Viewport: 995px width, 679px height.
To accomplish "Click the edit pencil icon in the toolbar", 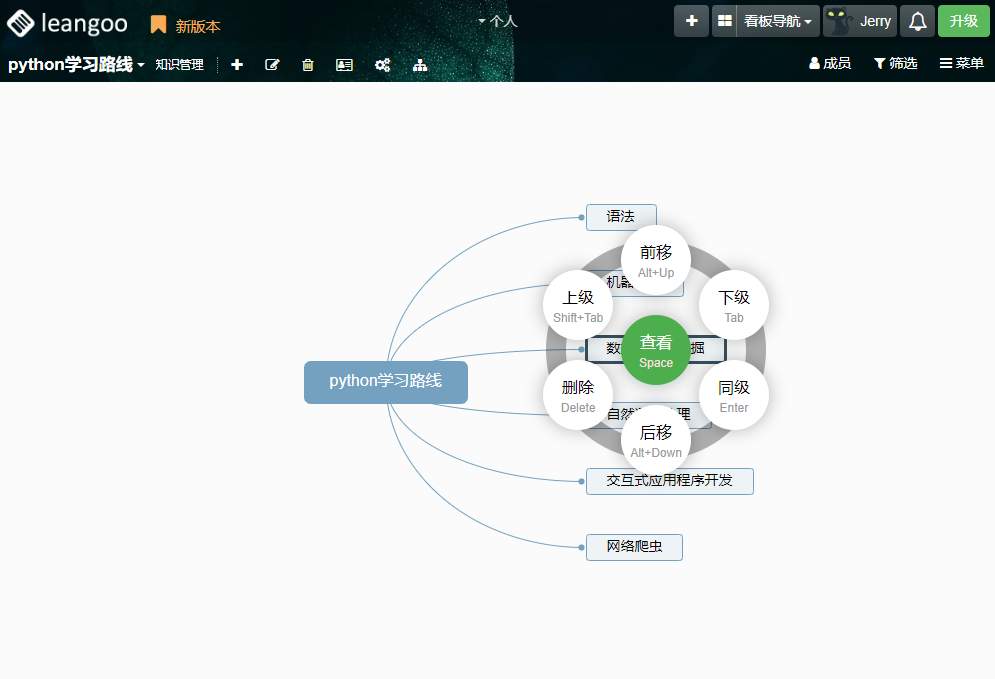I will (x=272, y=65).
